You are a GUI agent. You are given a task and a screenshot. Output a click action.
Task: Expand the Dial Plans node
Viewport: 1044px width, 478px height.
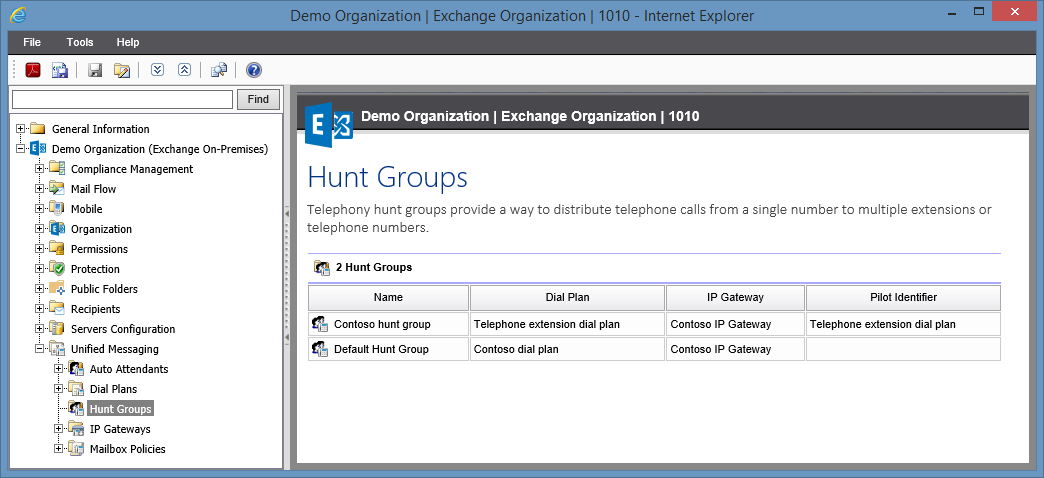59,388
